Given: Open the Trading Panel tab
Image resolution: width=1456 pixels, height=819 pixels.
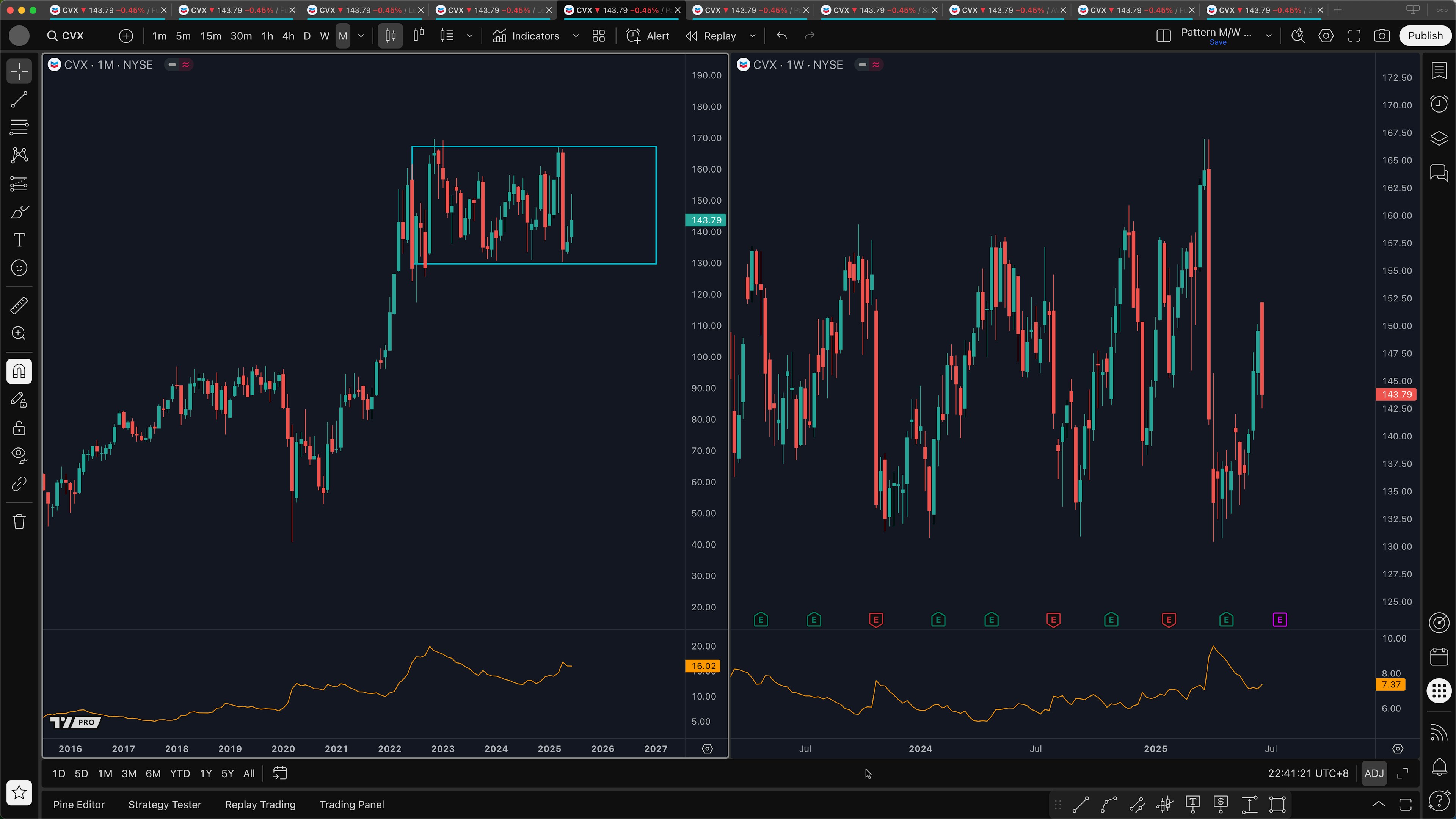Looking at the screenshot, I should pos(351,804).
